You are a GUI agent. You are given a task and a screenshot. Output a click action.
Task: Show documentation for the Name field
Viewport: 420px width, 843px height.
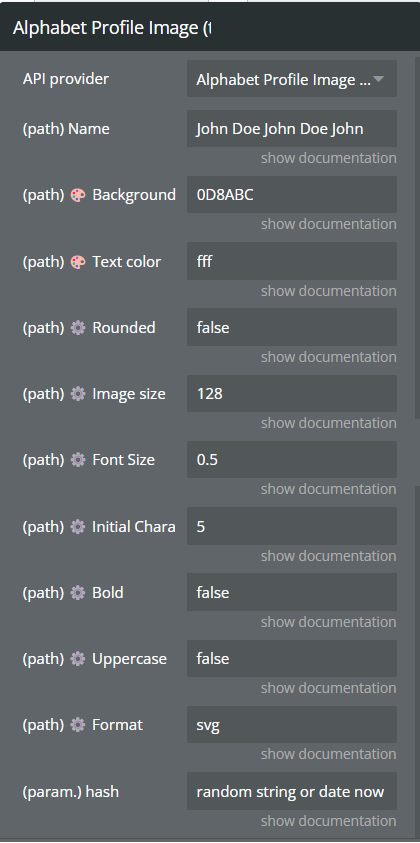click(x=329, y=158)
